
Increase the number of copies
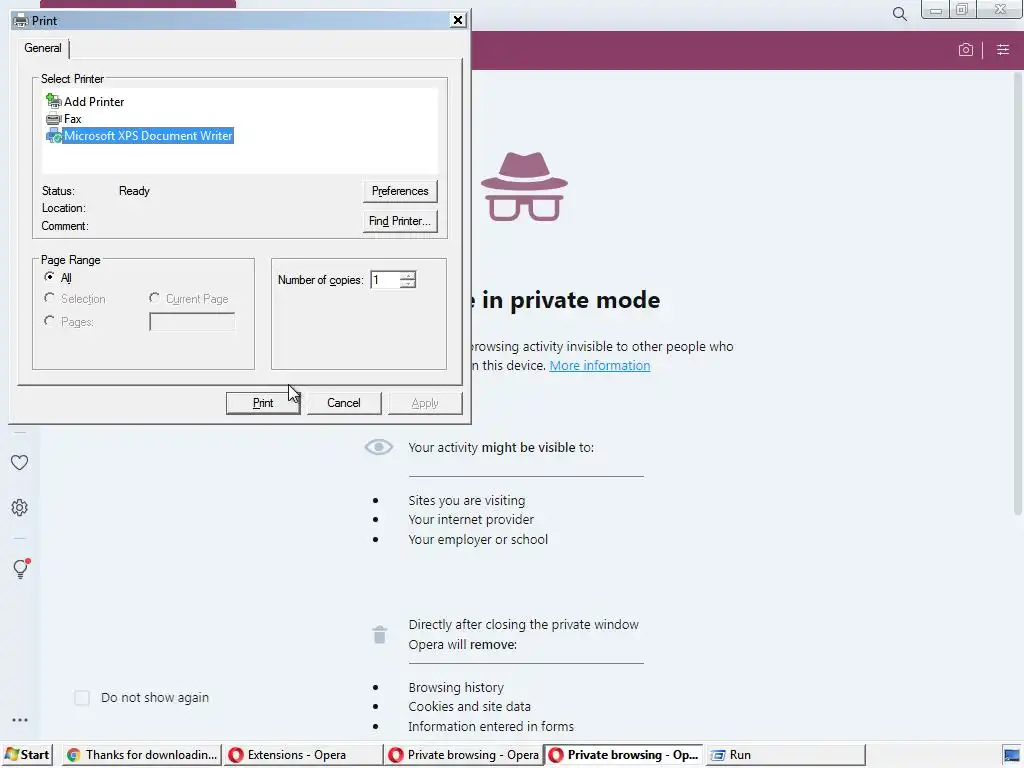coord(408,276)
